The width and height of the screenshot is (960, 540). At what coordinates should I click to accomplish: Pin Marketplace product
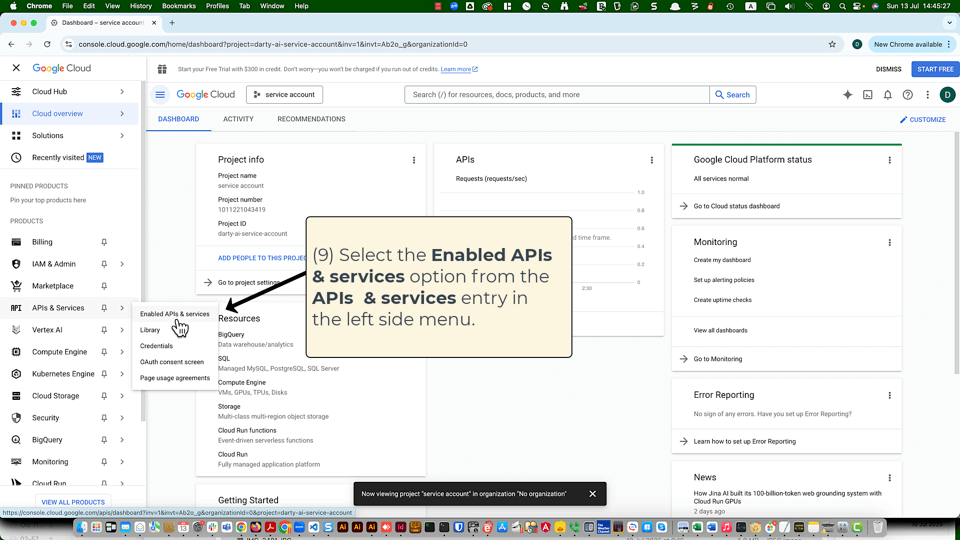click(x=104, y=287)
